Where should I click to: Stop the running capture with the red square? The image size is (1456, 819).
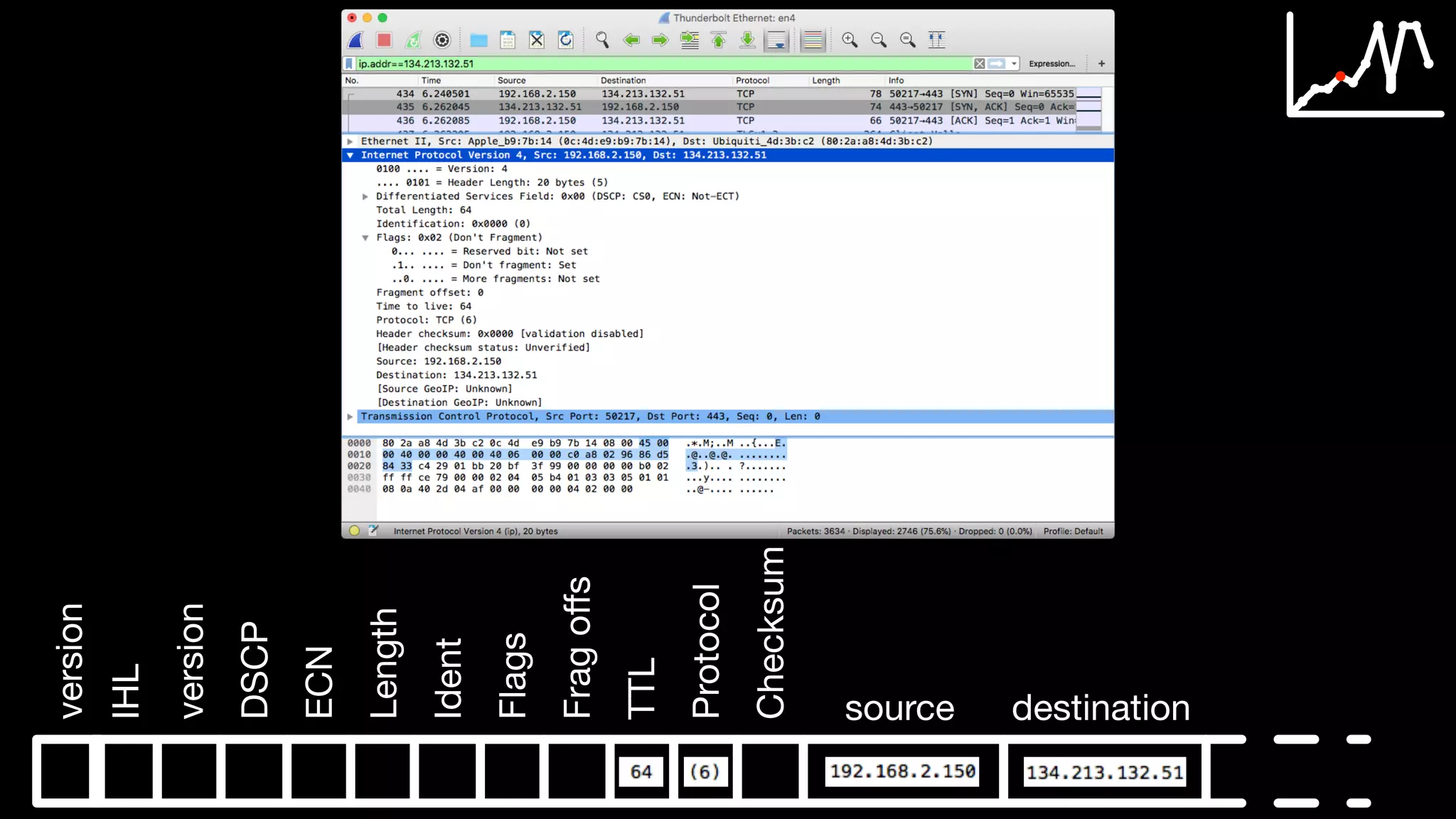tap(384, 40)
